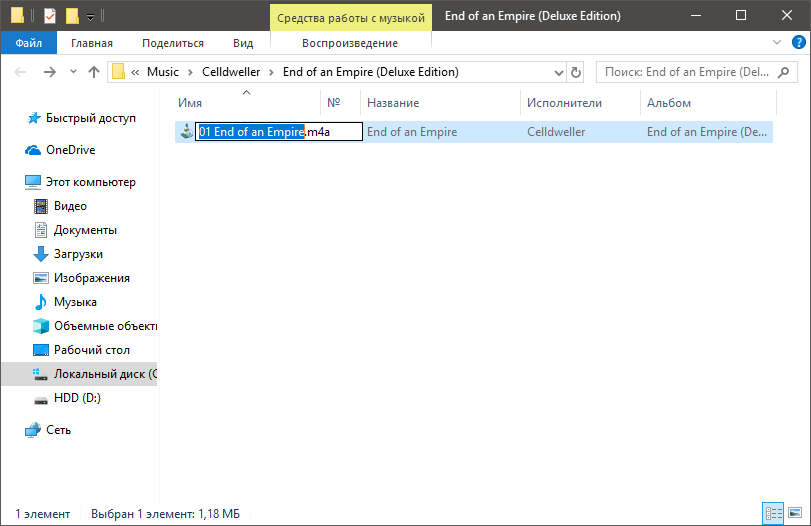Switch to the Вид ribbon tab

[x=243, y=43]
